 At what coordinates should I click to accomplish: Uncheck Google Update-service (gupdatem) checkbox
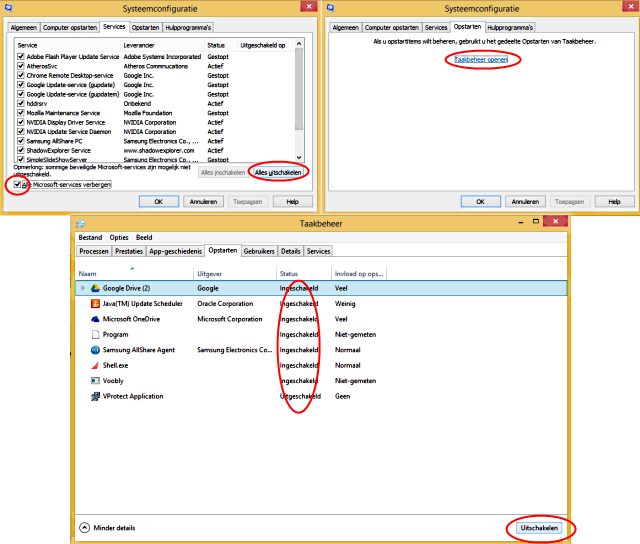[x=21, y=93]
